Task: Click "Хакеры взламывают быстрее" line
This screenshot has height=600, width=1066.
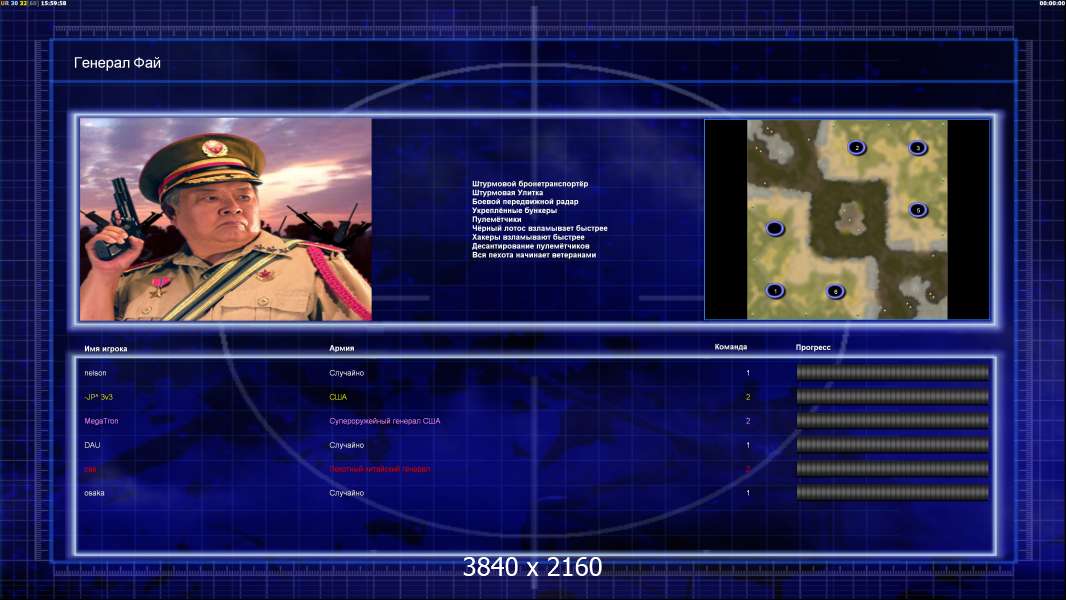Action: [528, 237]
